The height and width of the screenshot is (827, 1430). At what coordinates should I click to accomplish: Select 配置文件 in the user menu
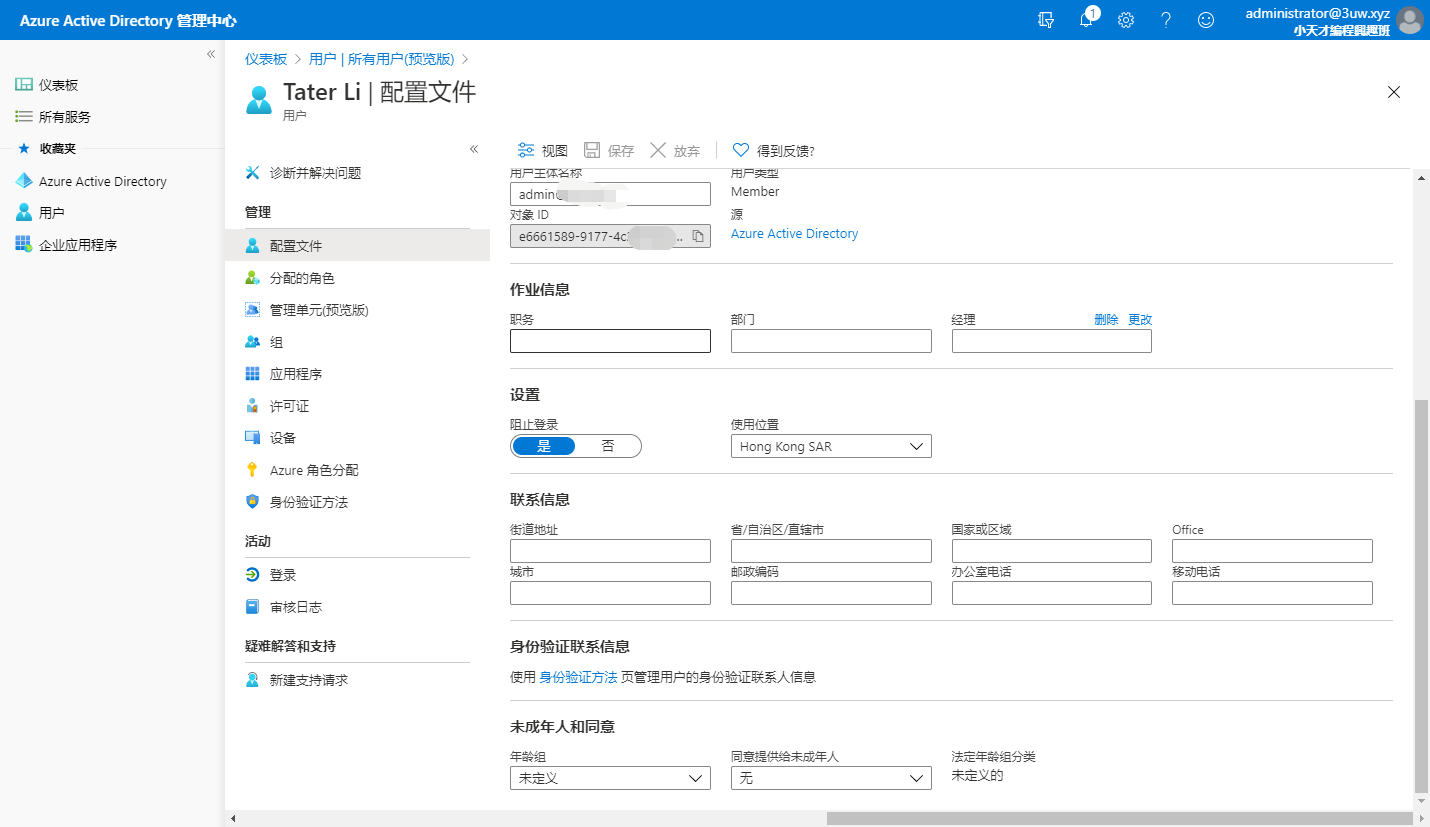point(358,245)
